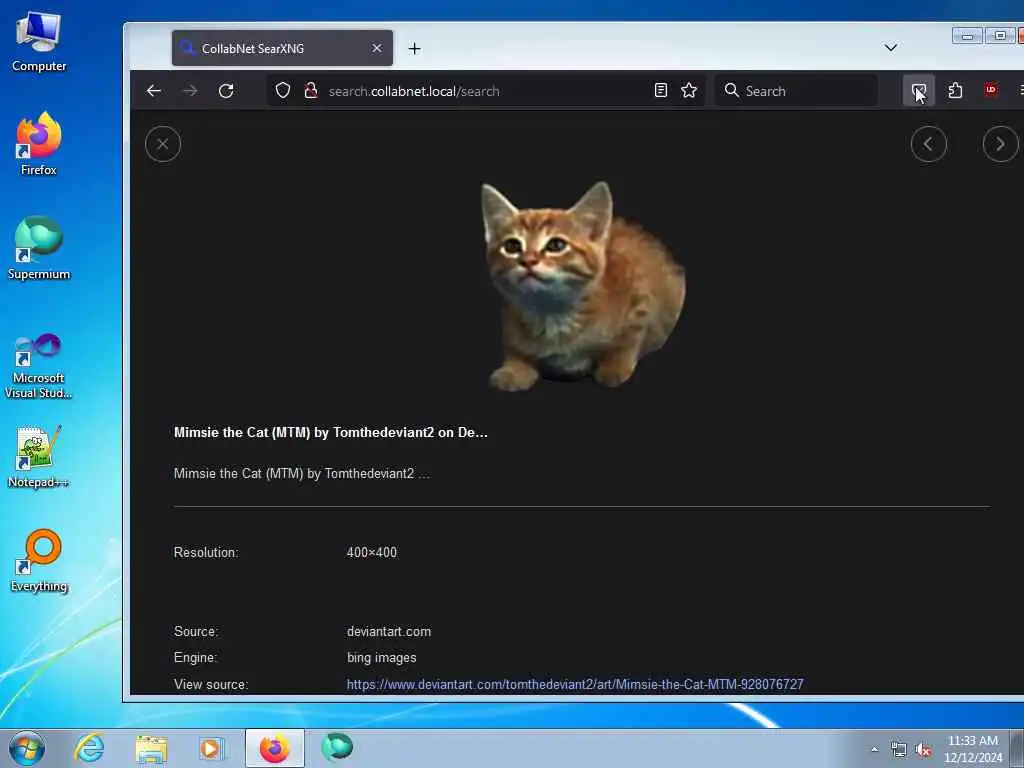Click the insecure connection padlock icon
Viewport: 1024px width, 768px height.
tap(311, 90)
